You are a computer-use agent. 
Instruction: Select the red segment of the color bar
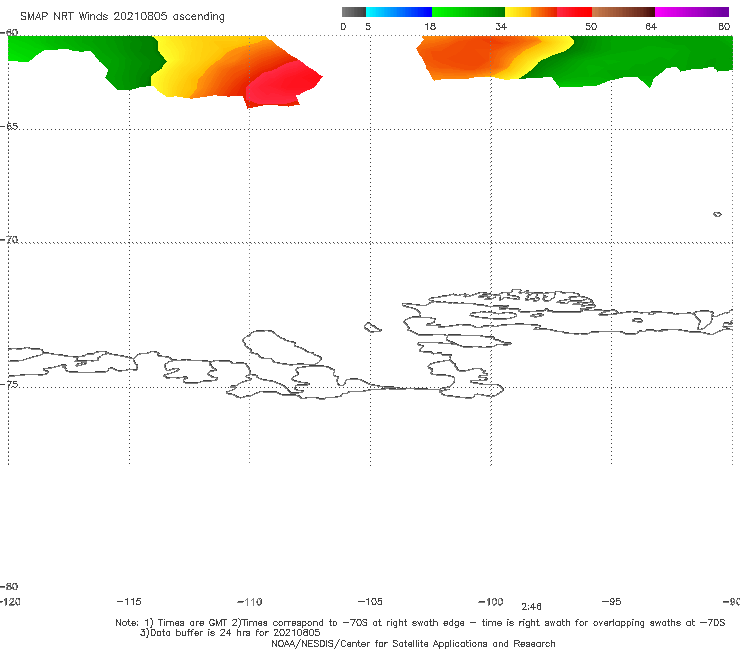point(574,12)
